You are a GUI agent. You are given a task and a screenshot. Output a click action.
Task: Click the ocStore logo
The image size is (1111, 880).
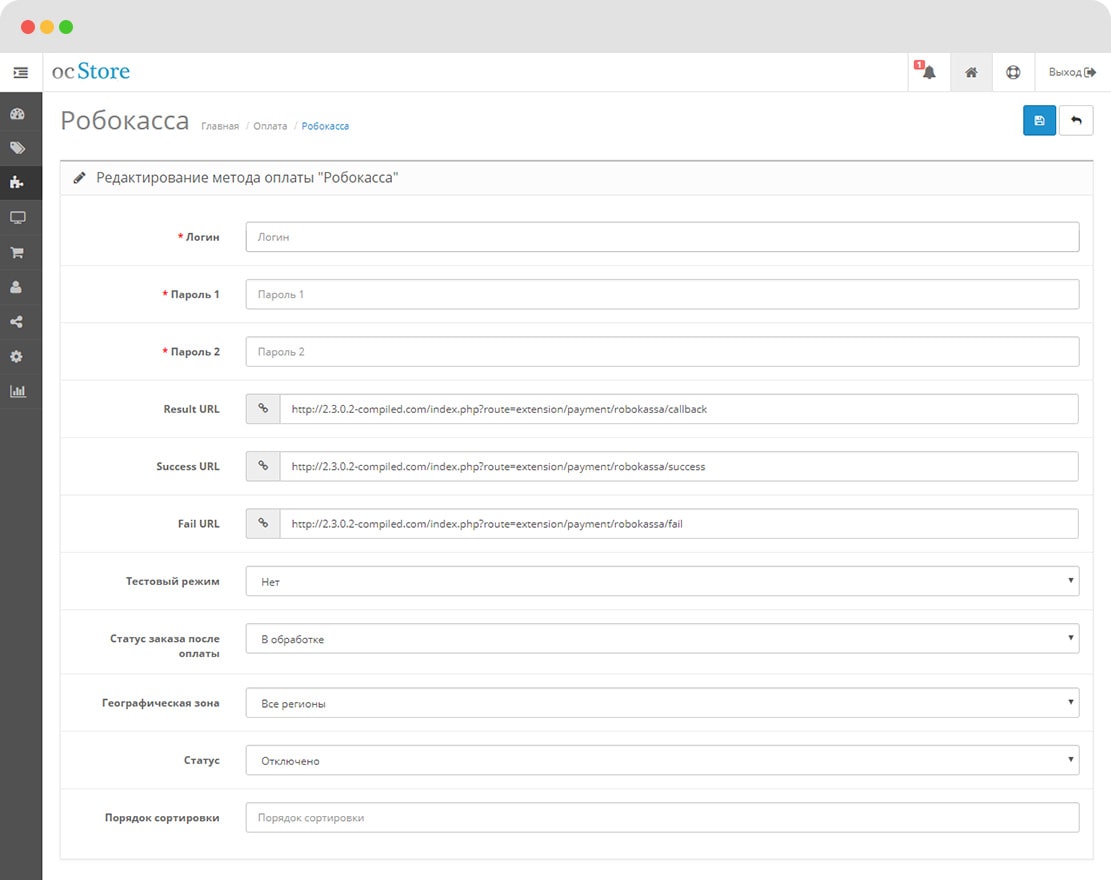tap(91, 72)
